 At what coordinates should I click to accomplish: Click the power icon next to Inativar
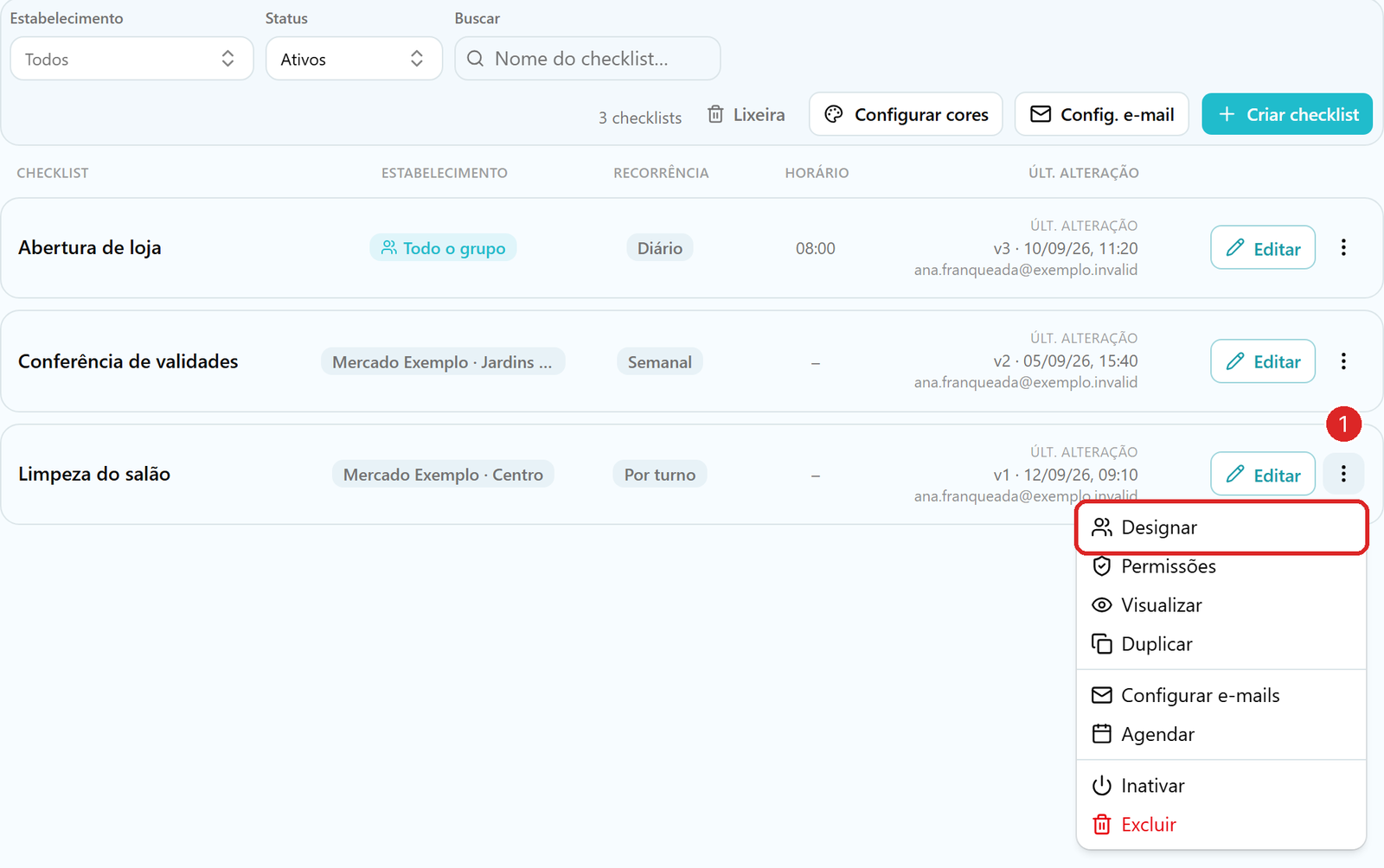[1101, 786]
